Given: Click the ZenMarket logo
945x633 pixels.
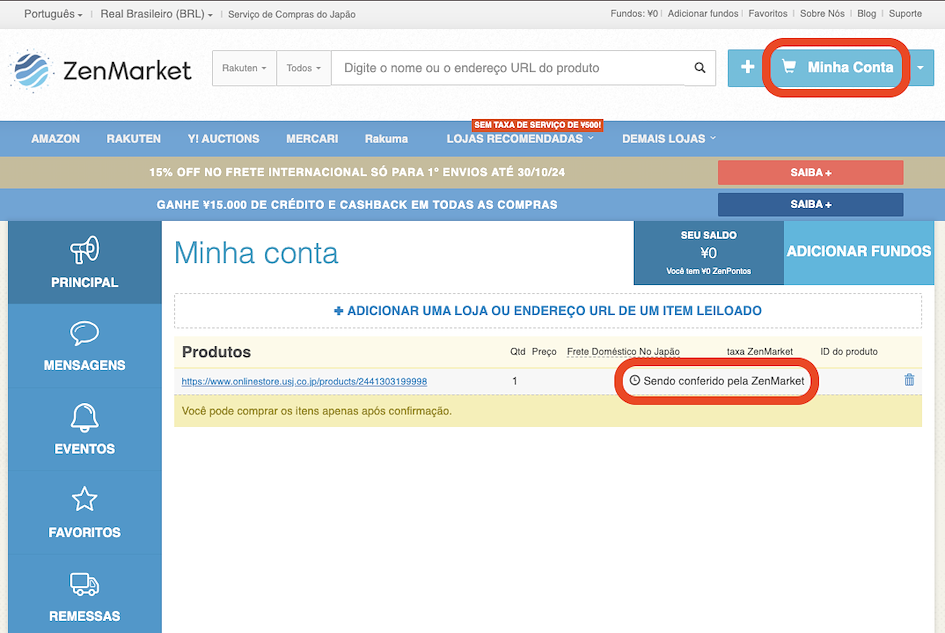Looking at the screenshot, I should (x=101, y=70).
